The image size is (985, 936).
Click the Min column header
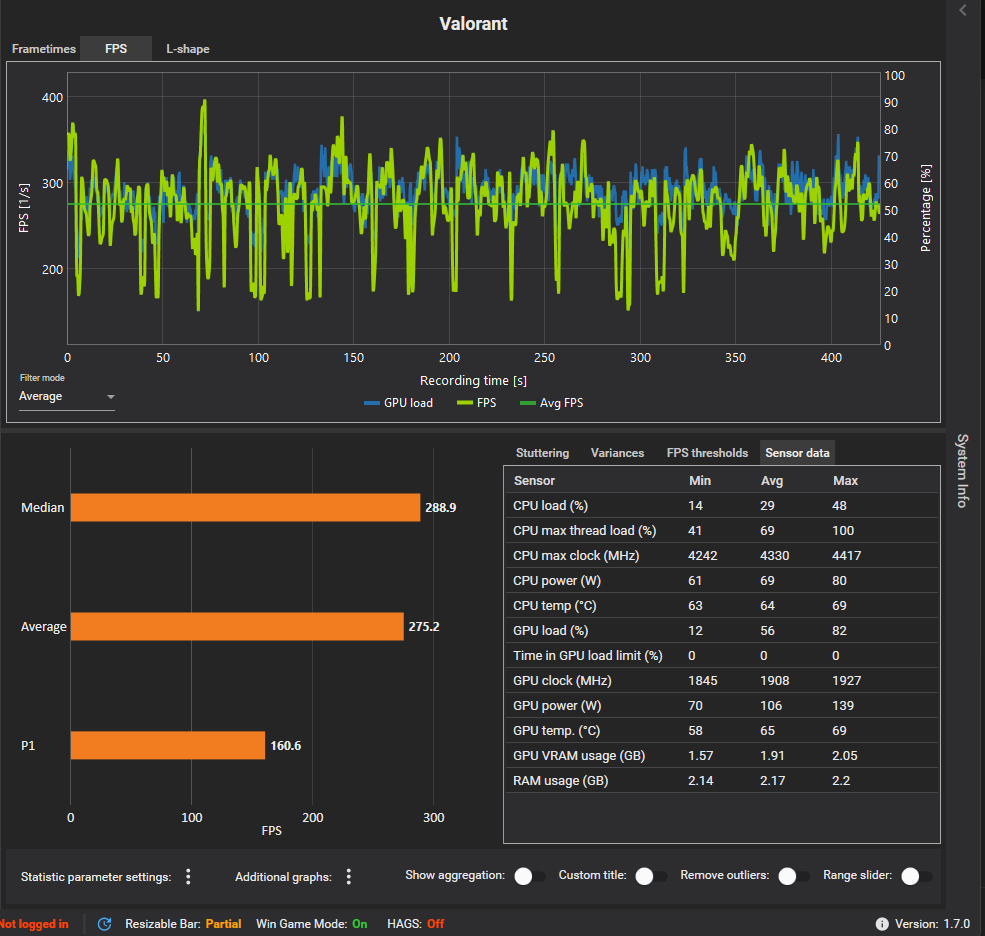pyautogui.click(x=700, y=481)
